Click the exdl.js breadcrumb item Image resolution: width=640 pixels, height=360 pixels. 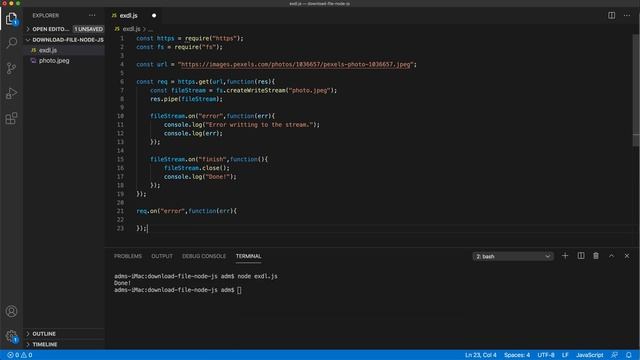pos(131,29)
